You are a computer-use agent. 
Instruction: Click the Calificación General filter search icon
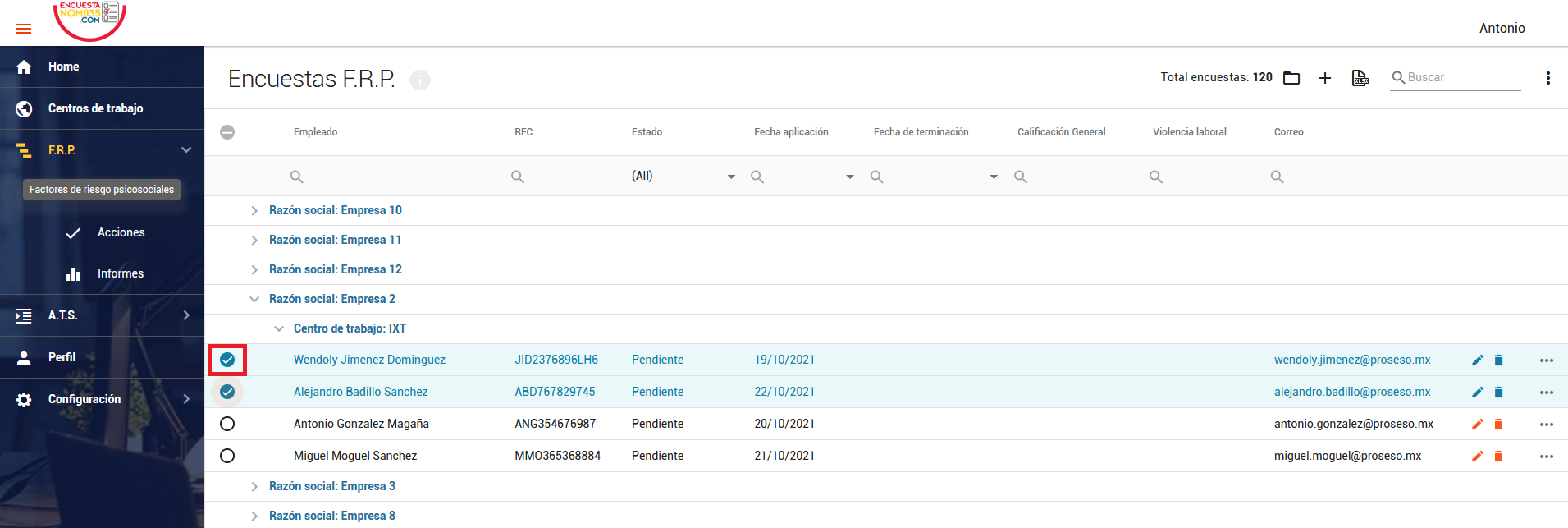[x=1021, y=177]
